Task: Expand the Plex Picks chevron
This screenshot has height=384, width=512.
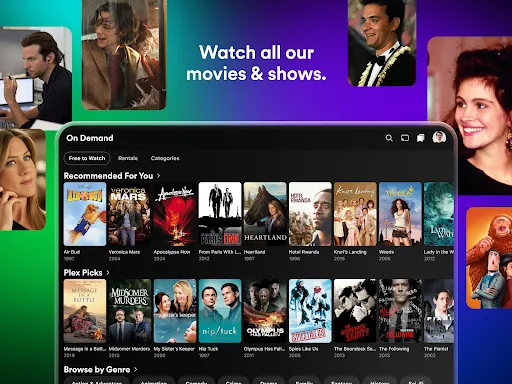Action: click(x=108, y=273)
